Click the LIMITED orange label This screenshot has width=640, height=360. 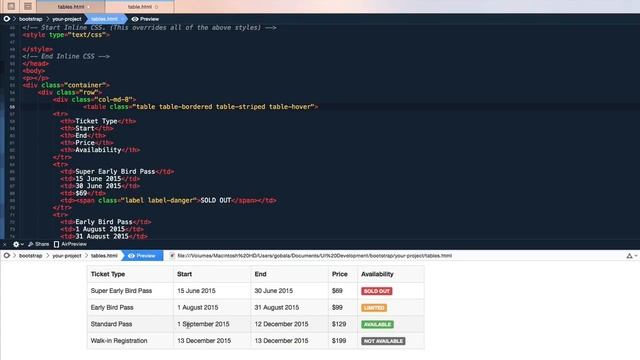(374, 308)
